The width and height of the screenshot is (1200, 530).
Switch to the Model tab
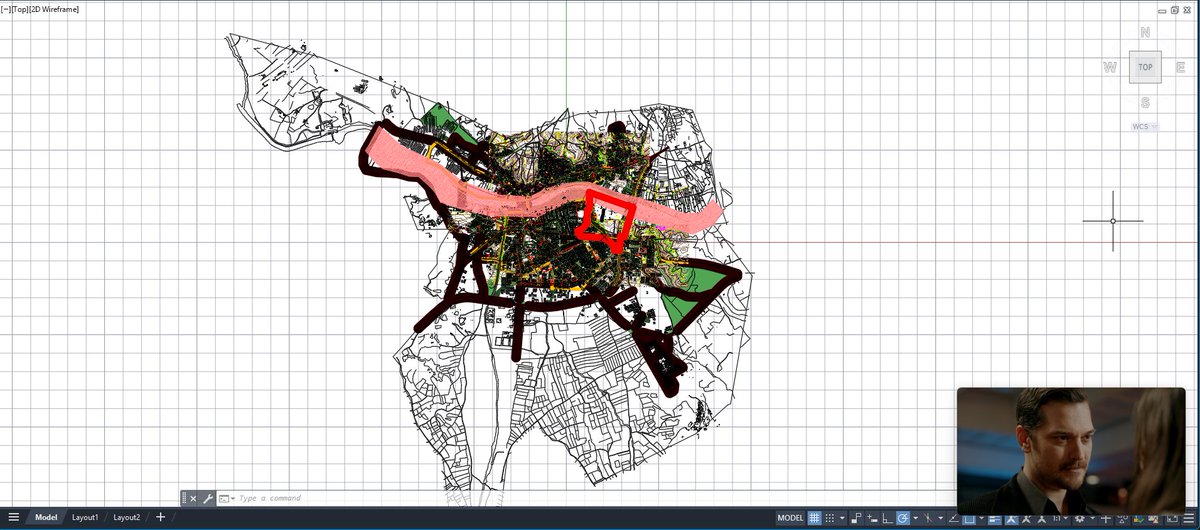pyautogui.click(x=46, y=517)
